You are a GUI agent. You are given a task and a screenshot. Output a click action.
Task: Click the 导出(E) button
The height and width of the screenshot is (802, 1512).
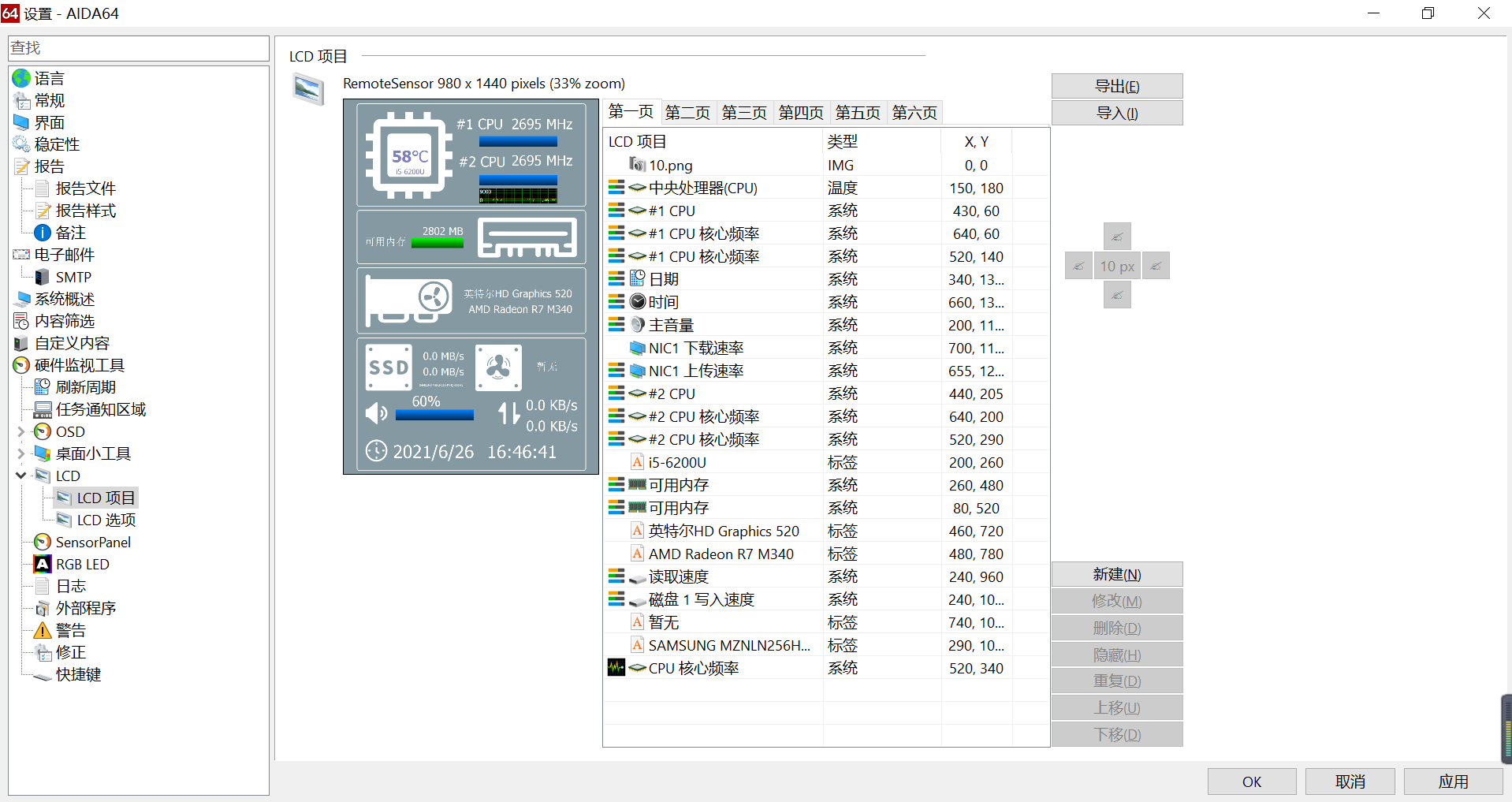[x=1116, y=87]
